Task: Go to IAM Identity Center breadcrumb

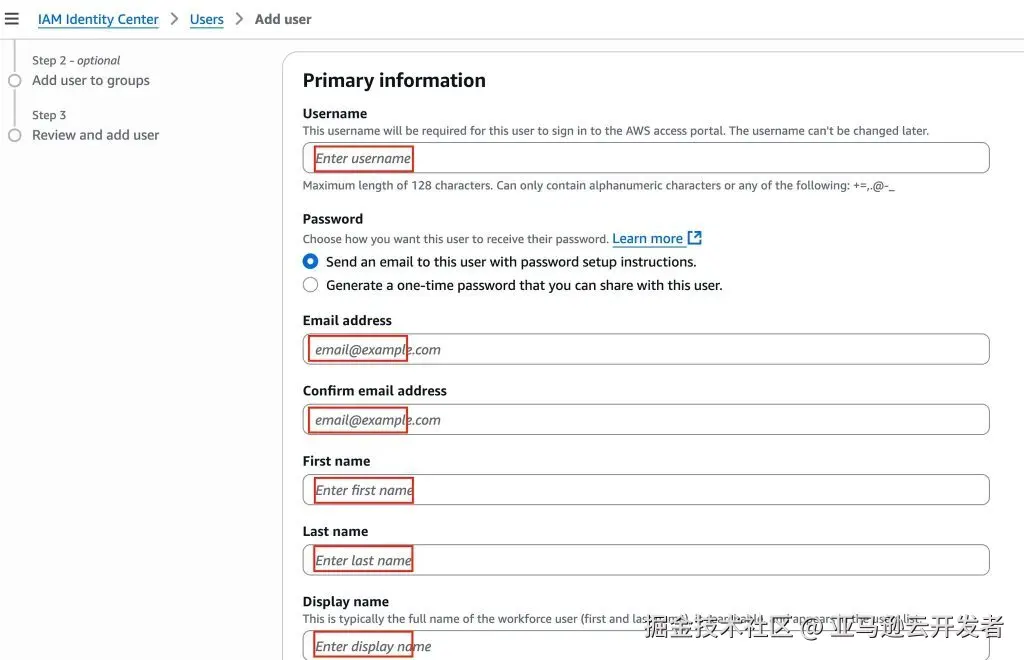Action: point(98,19)
